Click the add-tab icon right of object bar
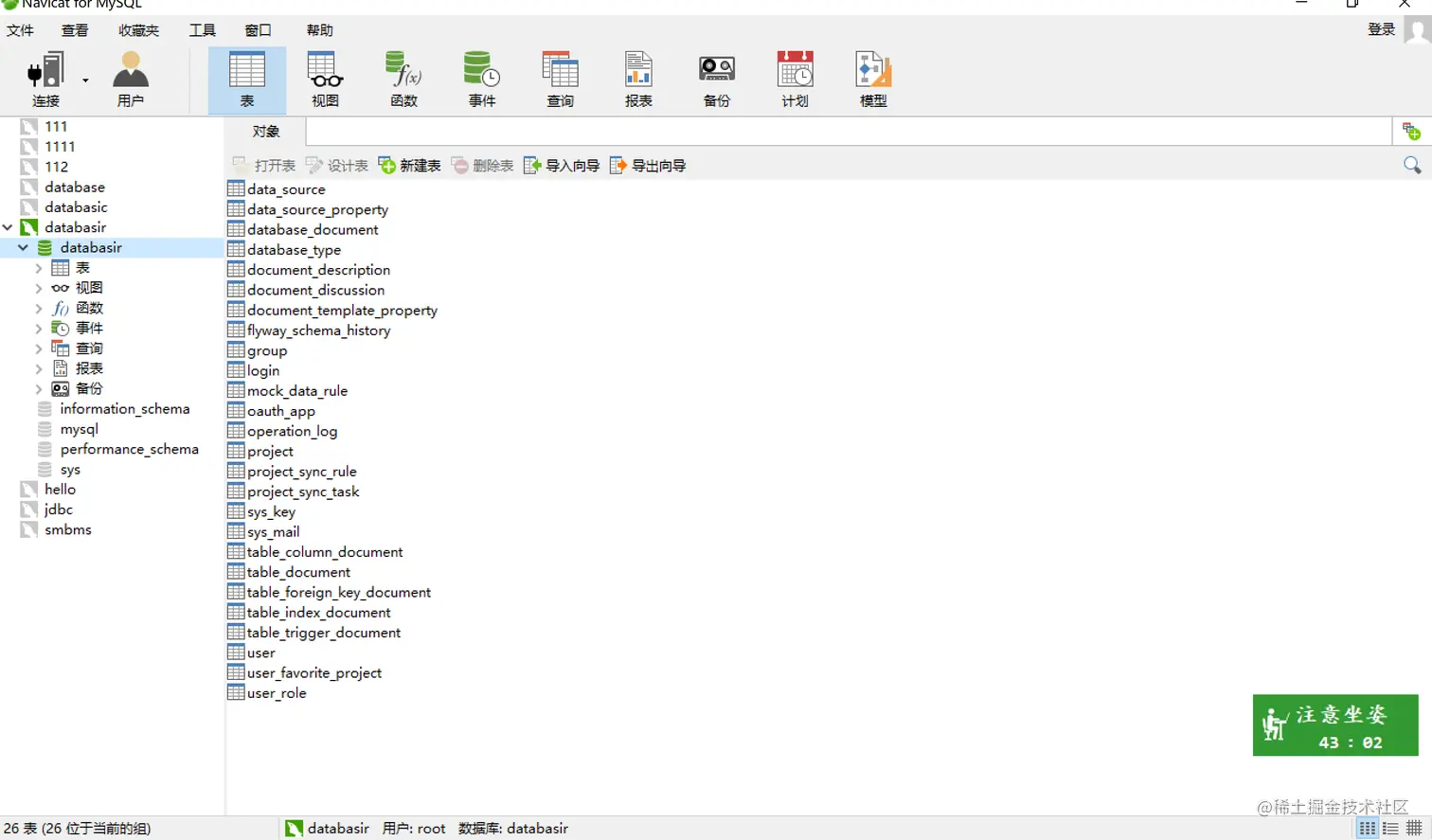The image size is (1432, 840). [x=1411, y=132]
